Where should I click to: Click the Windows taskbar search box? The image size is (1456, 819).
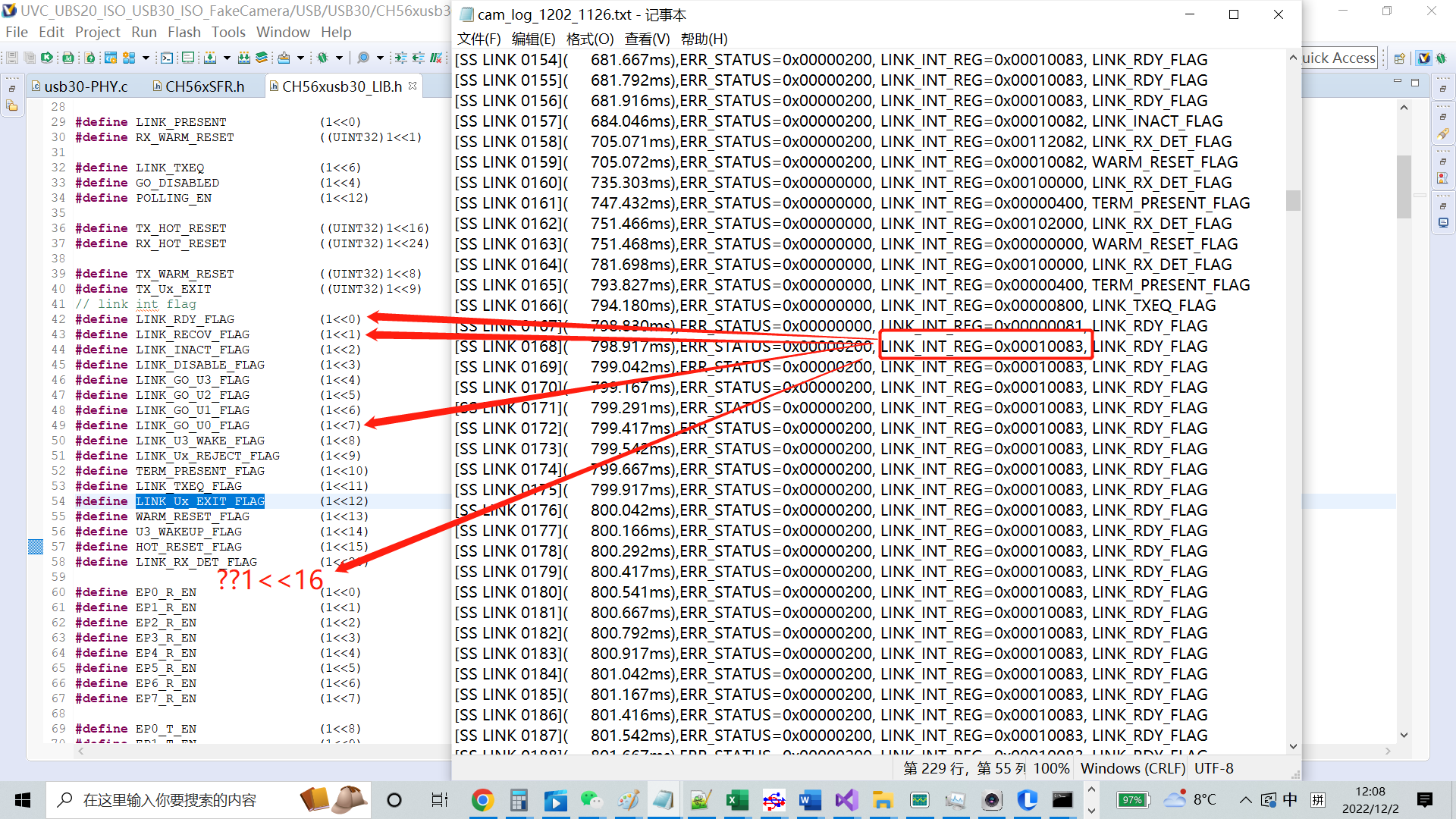[209, 800]
